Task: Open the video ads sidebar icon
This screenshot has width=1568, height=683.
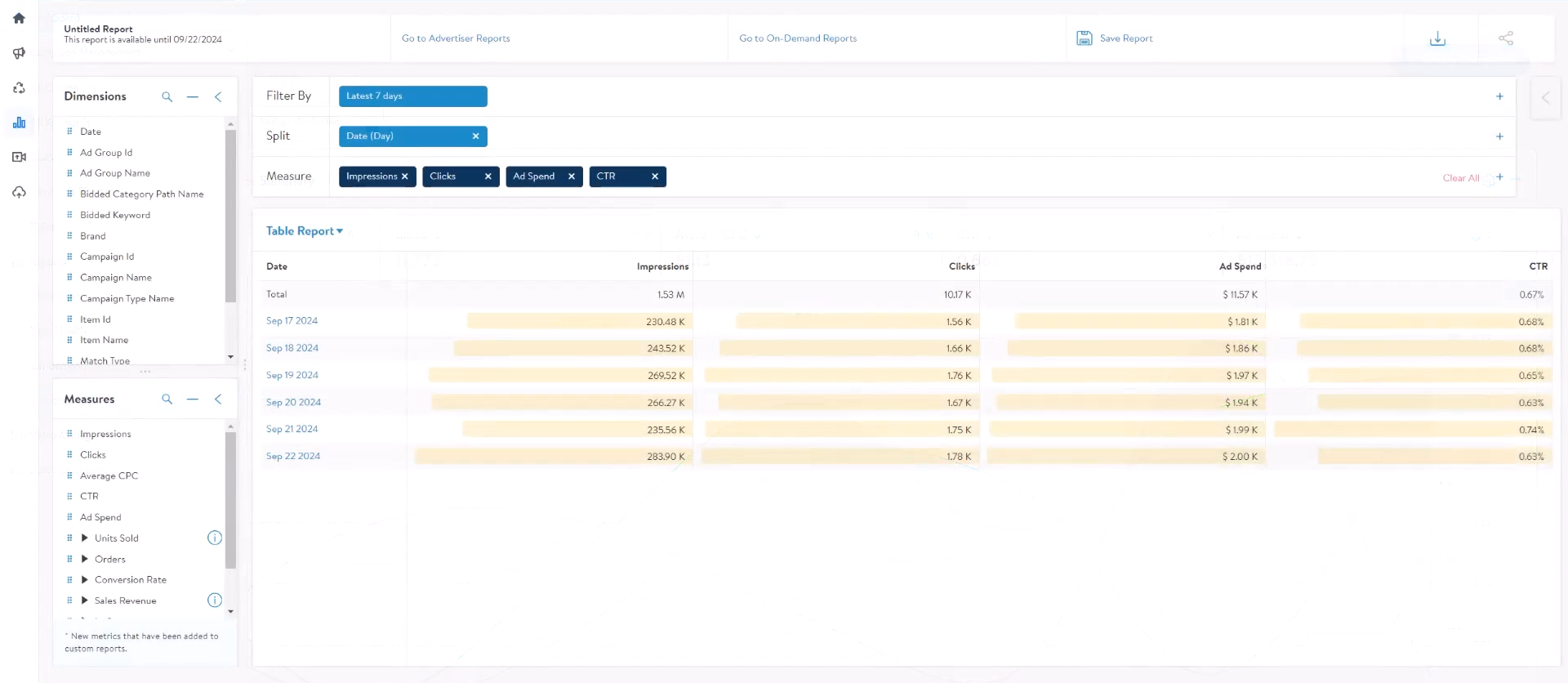Action: 19,157
